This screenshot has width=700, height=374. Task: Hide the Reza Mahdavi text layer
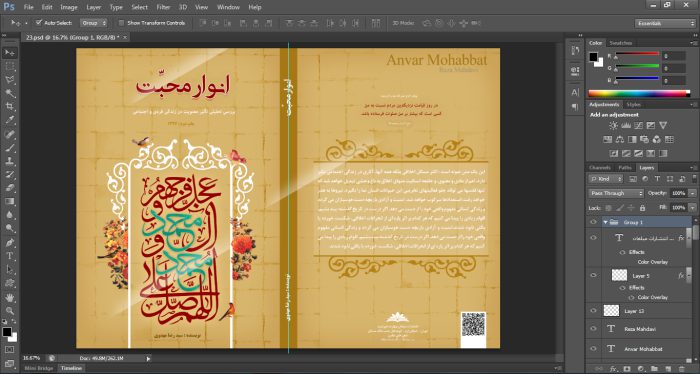593,328
